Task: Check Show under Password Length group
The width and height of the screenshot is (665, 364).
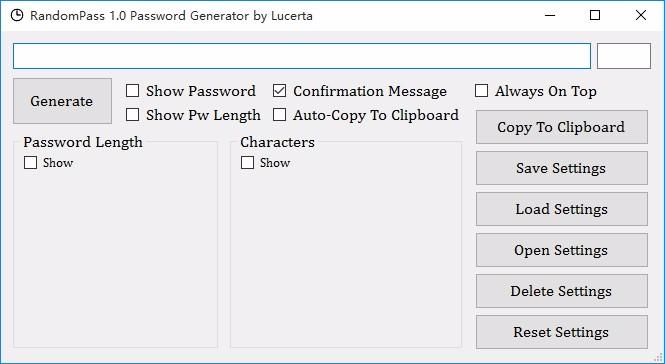Action: [31, 162]
